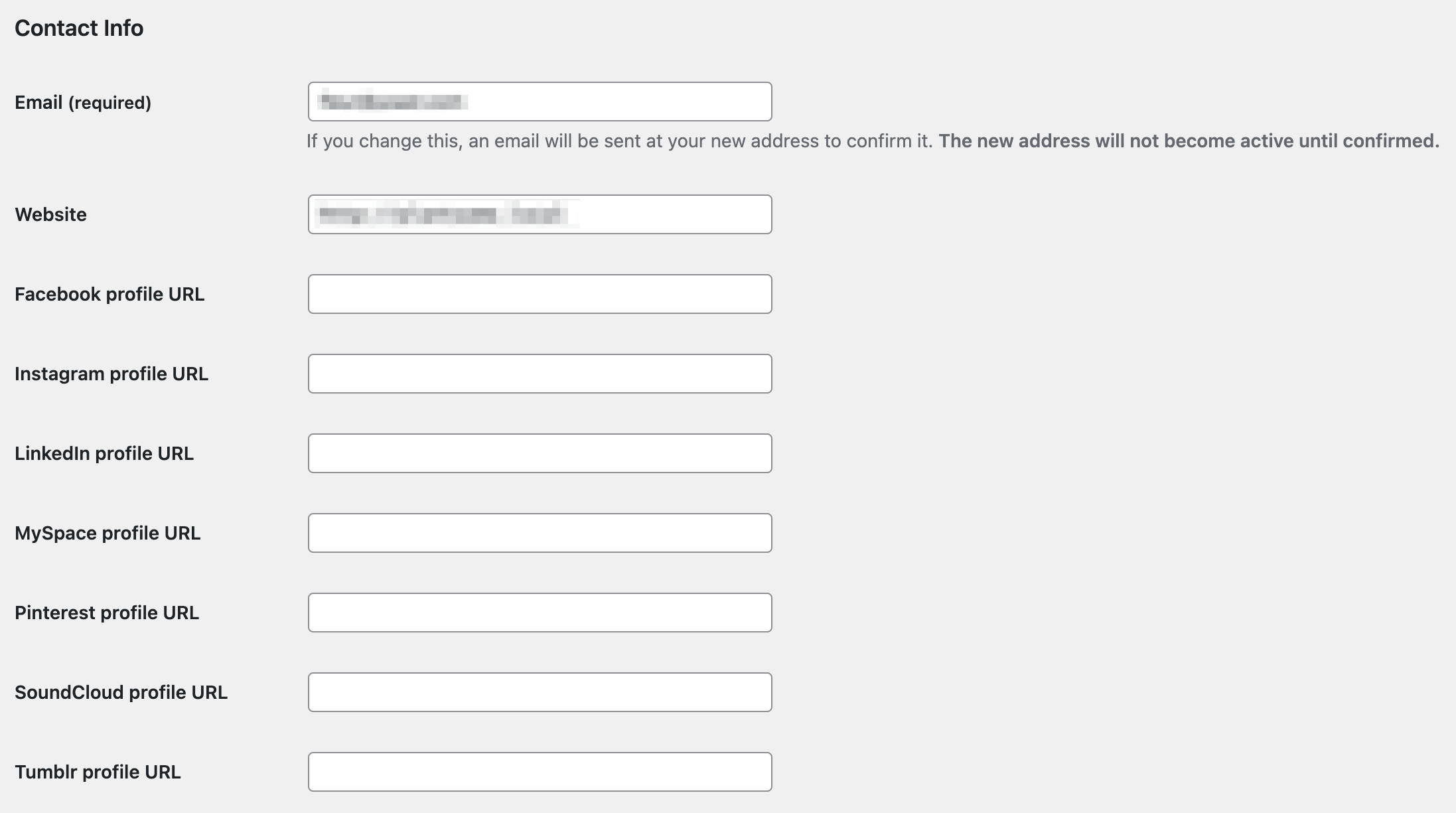The image size is (1456, 813).
Task: Click the email confirmation notice text
Action: (872, 141)
